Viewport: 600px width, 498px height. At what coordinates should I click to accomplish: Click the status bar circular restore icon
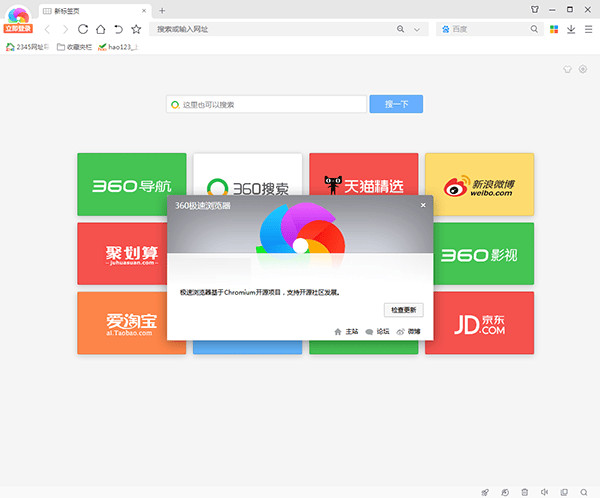[x=505, y=492]
